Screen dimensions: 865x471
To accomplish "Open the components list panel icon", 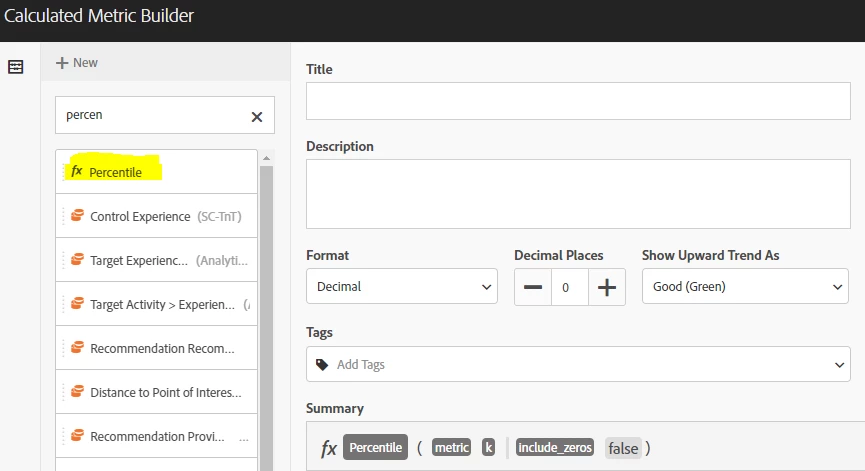I will point(15,67).
